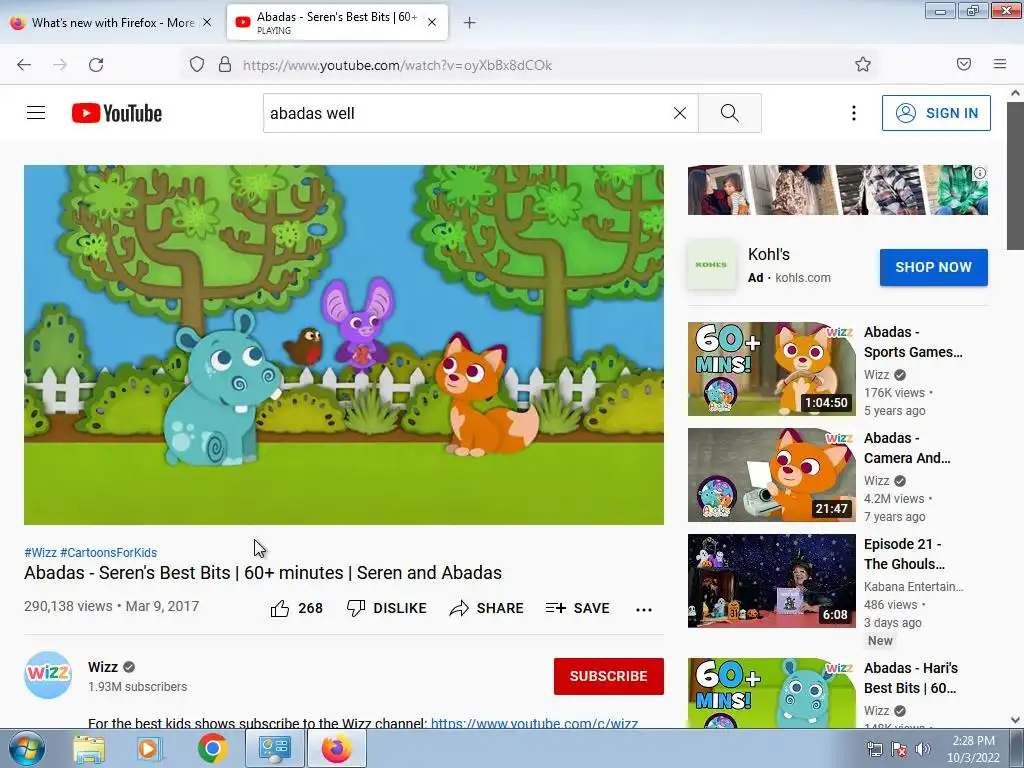This screenshot has width=1024, height=768.
Task: Select the Abadas - Hari's Best Bits title
Action: click(910, 678)
